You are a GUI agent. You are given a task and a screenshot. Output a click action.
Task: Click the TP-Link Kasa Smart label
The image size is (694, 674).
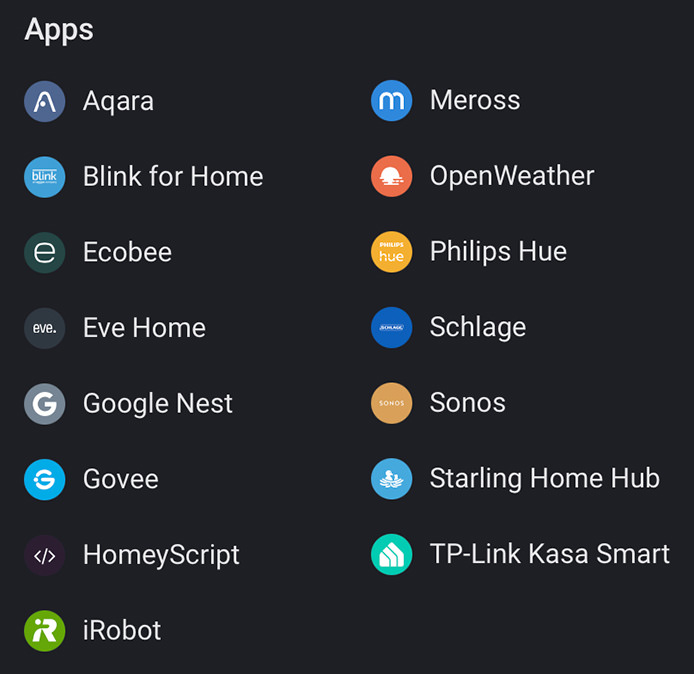tap(550, 554)
